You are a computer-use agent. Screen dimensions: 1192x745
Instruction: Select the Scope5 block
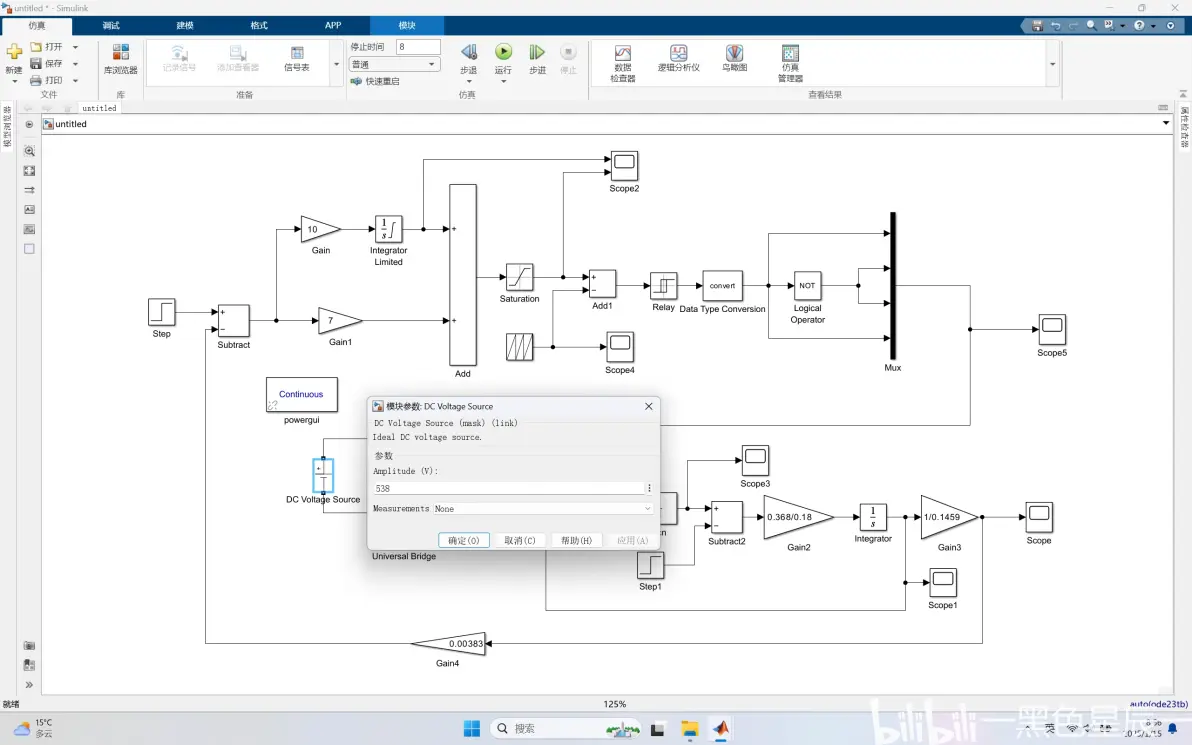(1052, 329)
